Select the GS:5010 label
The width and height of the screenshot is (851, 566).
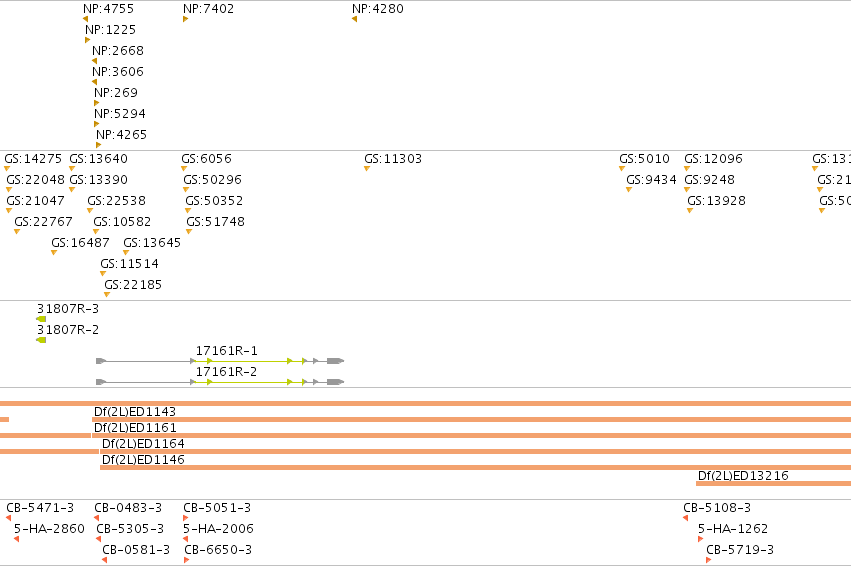tap(644, 159)
